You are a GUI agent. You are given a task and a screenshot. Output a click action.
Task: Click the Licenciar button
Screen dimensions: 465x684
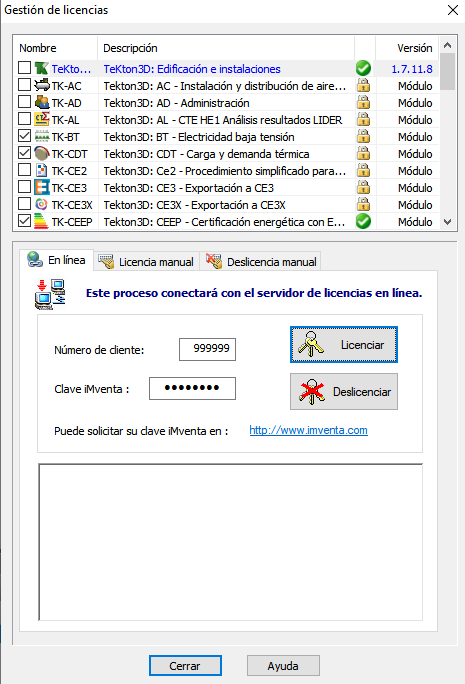pos(344,345)
